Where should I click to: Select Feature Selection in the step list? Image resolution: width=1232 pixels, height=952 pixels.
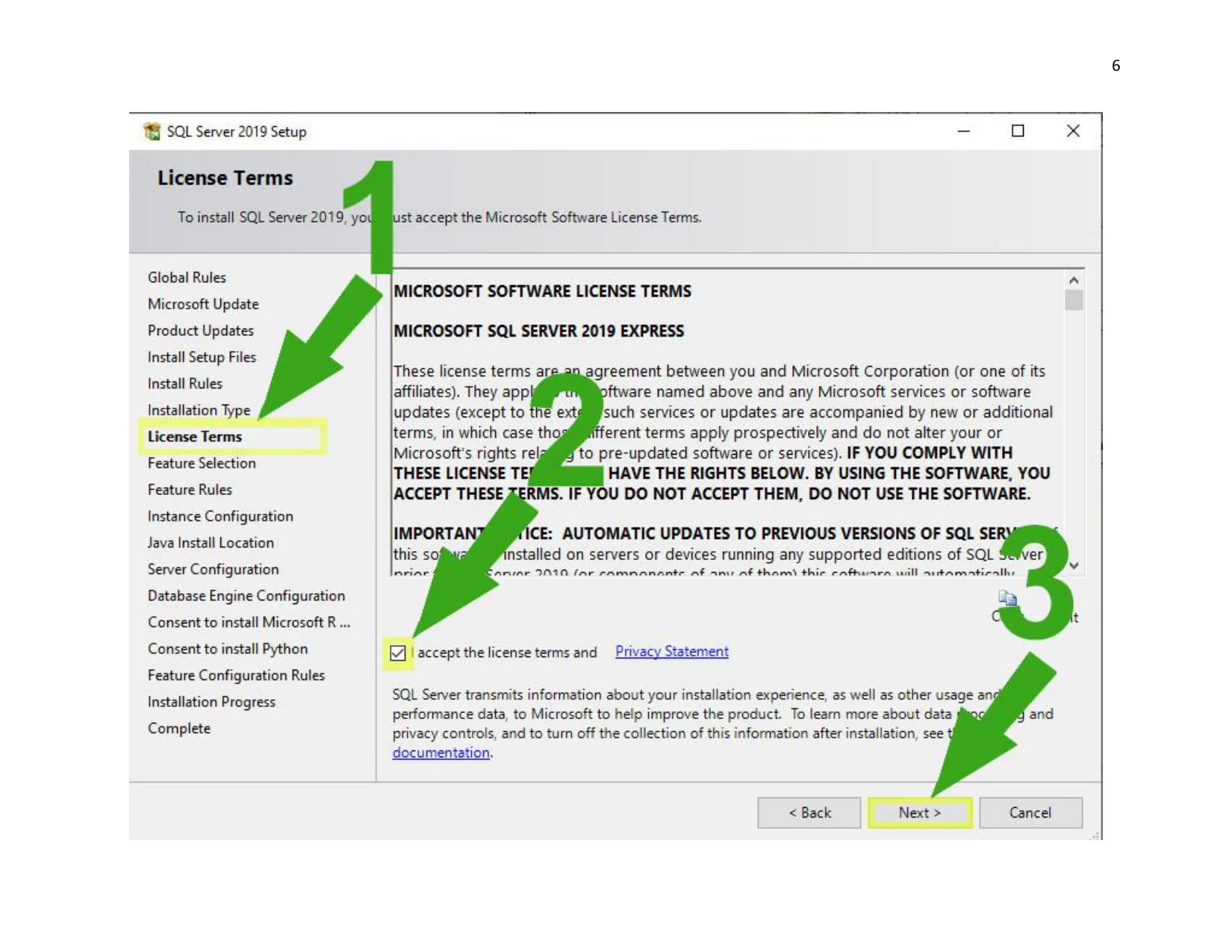202,464
